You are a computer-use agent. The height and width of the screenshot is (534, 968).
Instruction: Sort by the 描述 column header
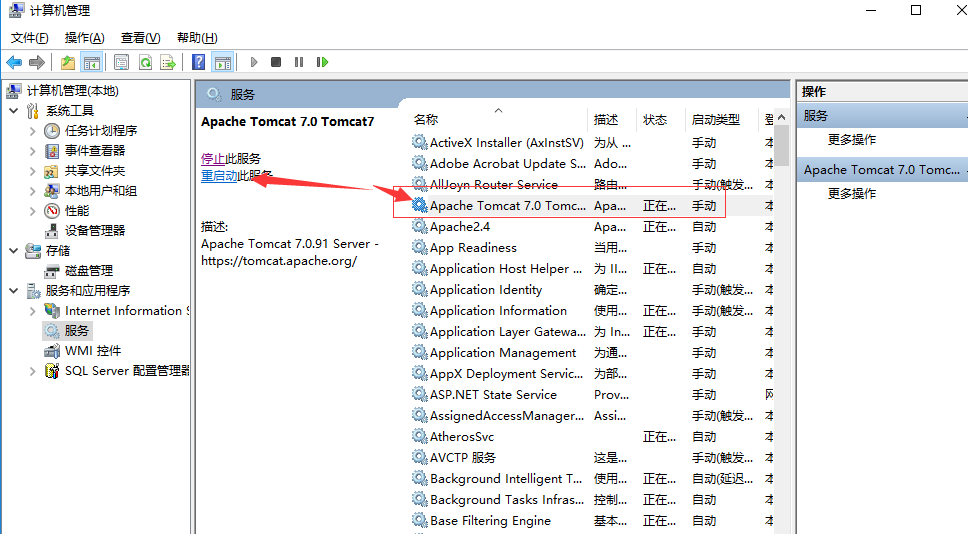pos(611,120)
